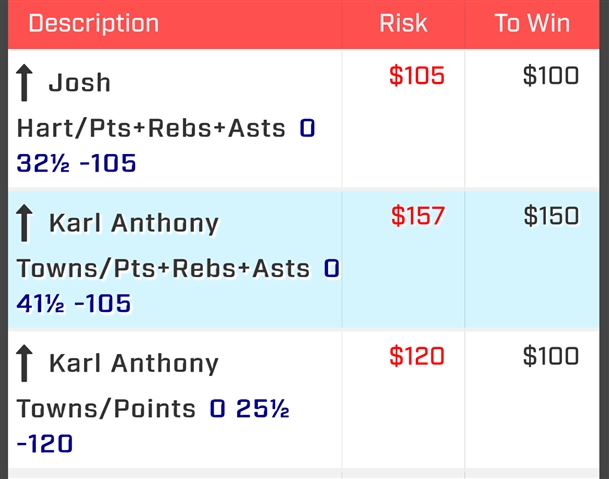Click the Josh player name text
This screenshot has height=479, width=609.
80,83
